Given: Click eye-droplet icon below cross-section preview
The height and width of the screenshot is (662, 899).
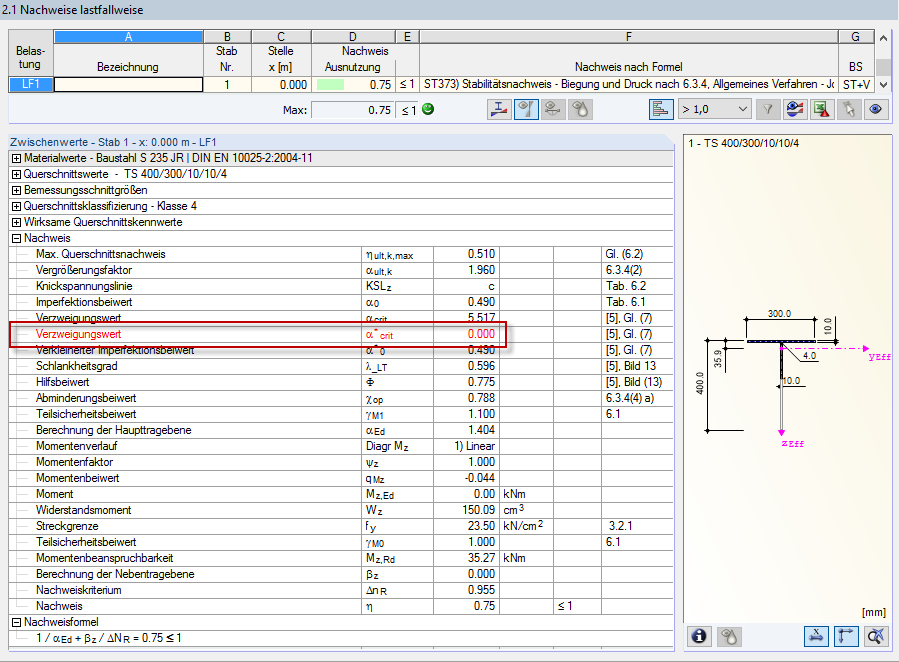Looking at the screenshot, I should point(729,636).
